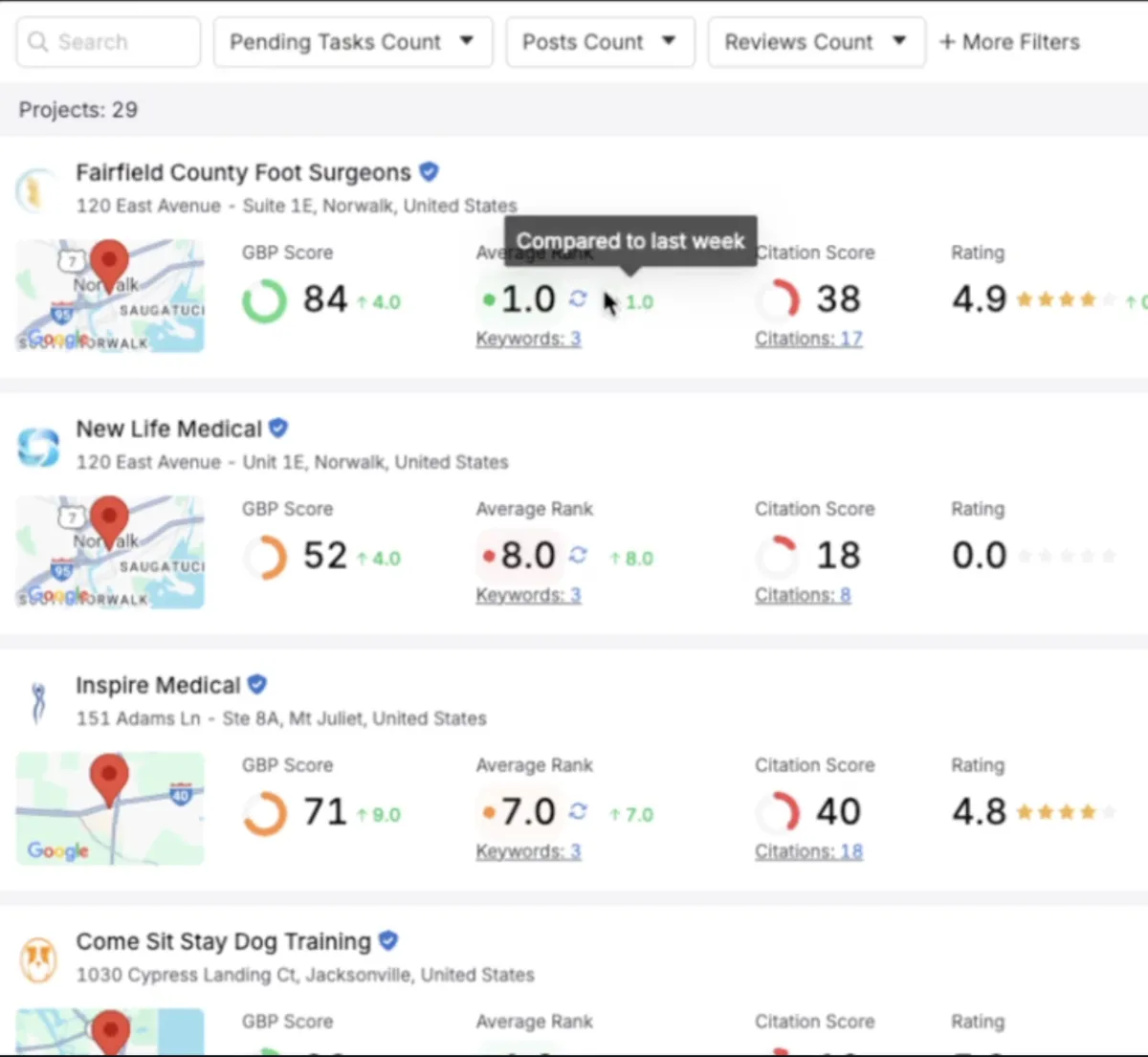Open the New Life Medical map thumbnail
Viewport: 1148px width, 1057px height.
(110, 552)
